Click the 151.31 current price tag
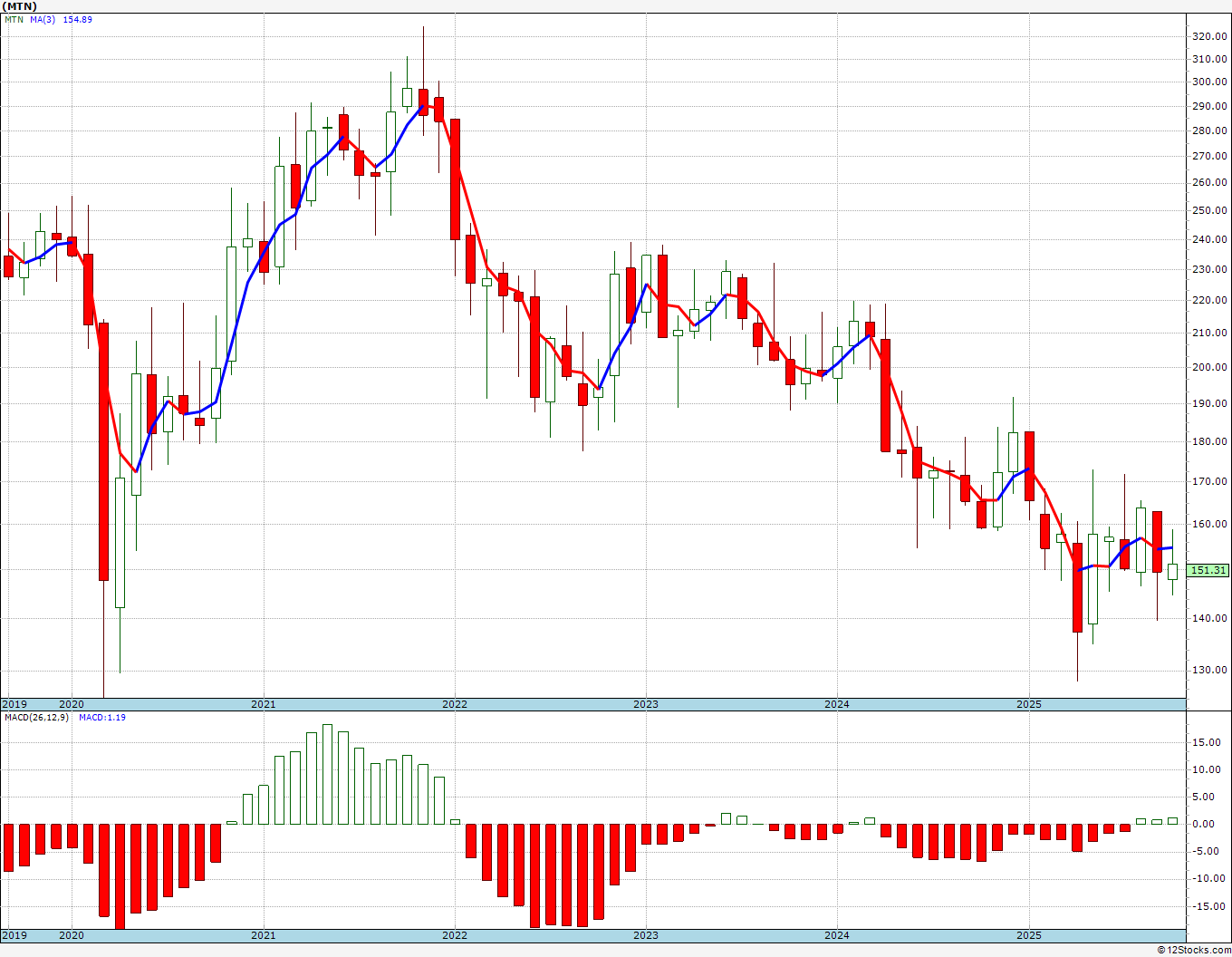This screenshot has height=957, width=1232. click(x=1209, y=570)
